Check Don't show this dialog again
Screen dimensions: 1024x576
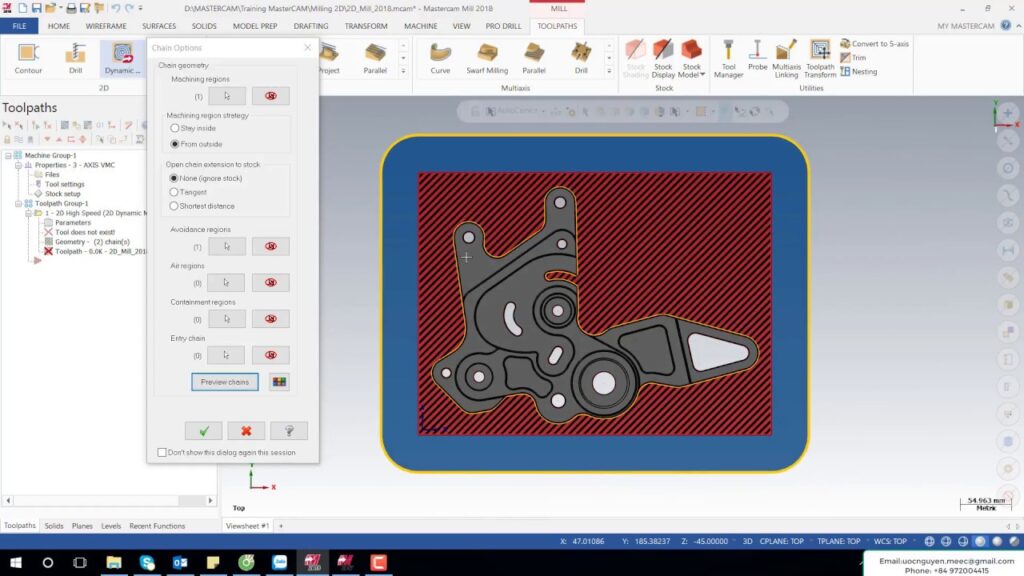pos(163,452)
